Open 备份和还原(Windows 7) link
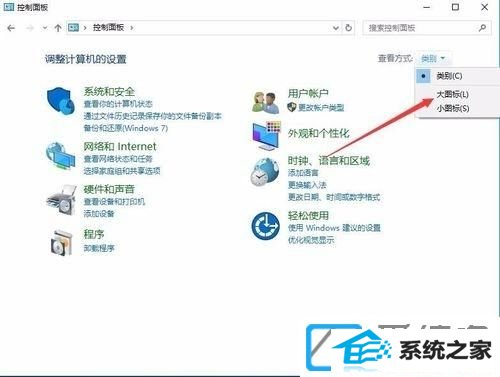The height and width of the screenshot is (377, 500). pos(126,128)
